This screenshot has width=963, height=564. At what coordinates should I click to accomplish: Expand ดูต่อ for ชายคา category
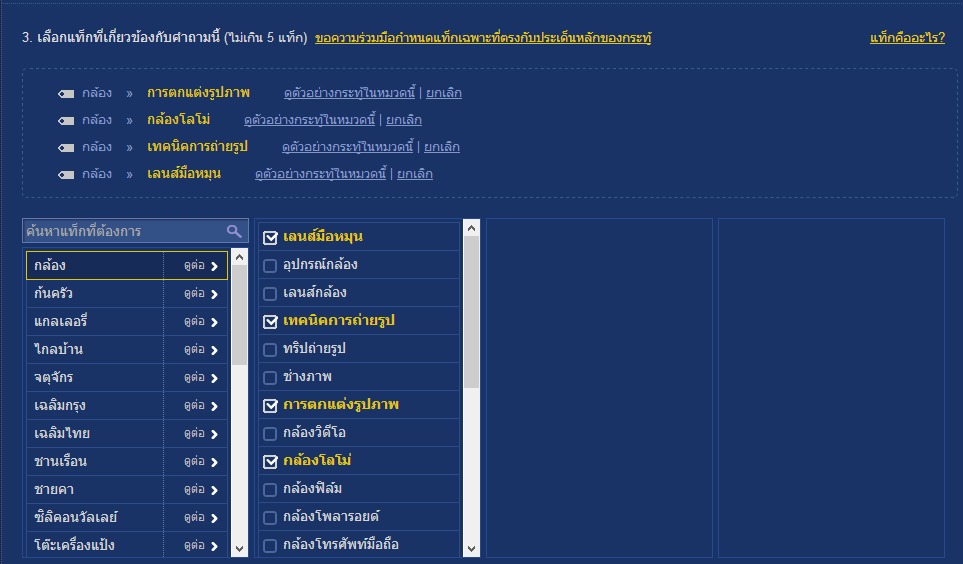click(201, 490)
